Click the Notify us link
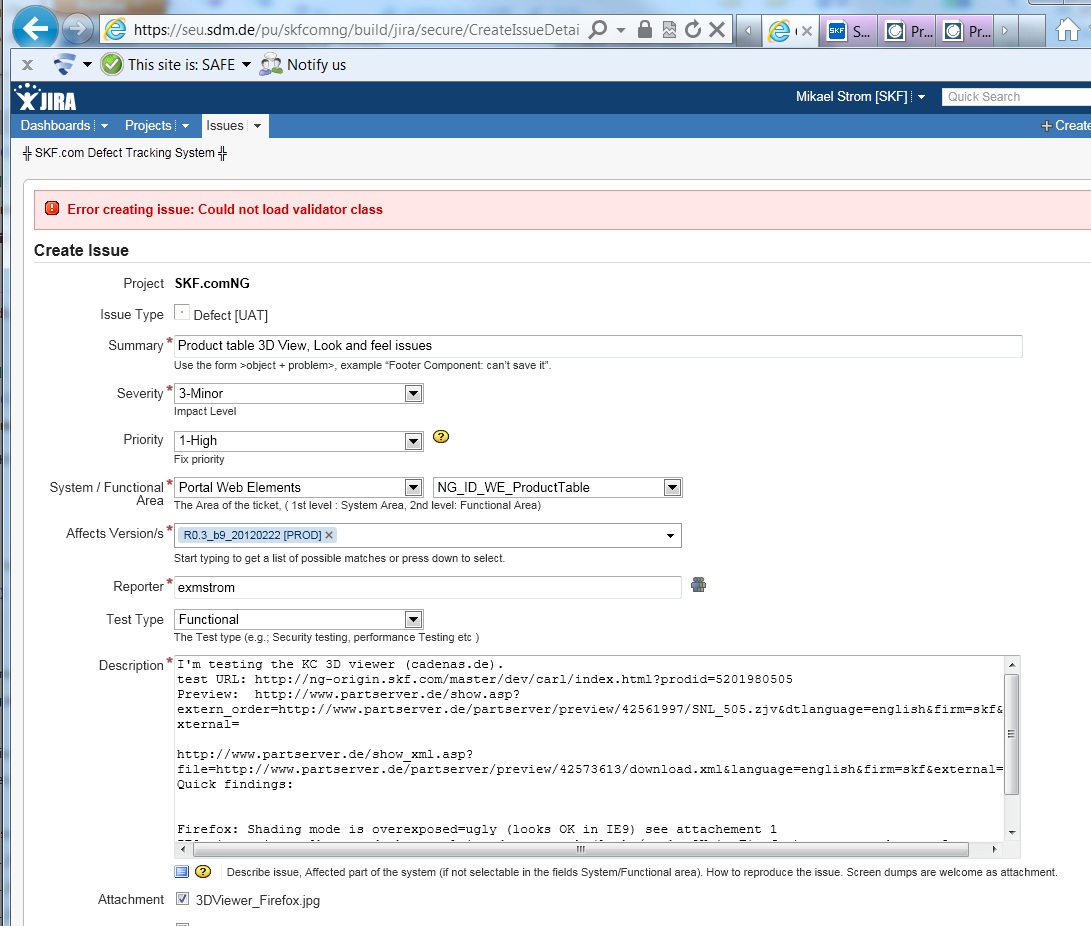Screen dimensions: 1091x926 tap(317, 65)
